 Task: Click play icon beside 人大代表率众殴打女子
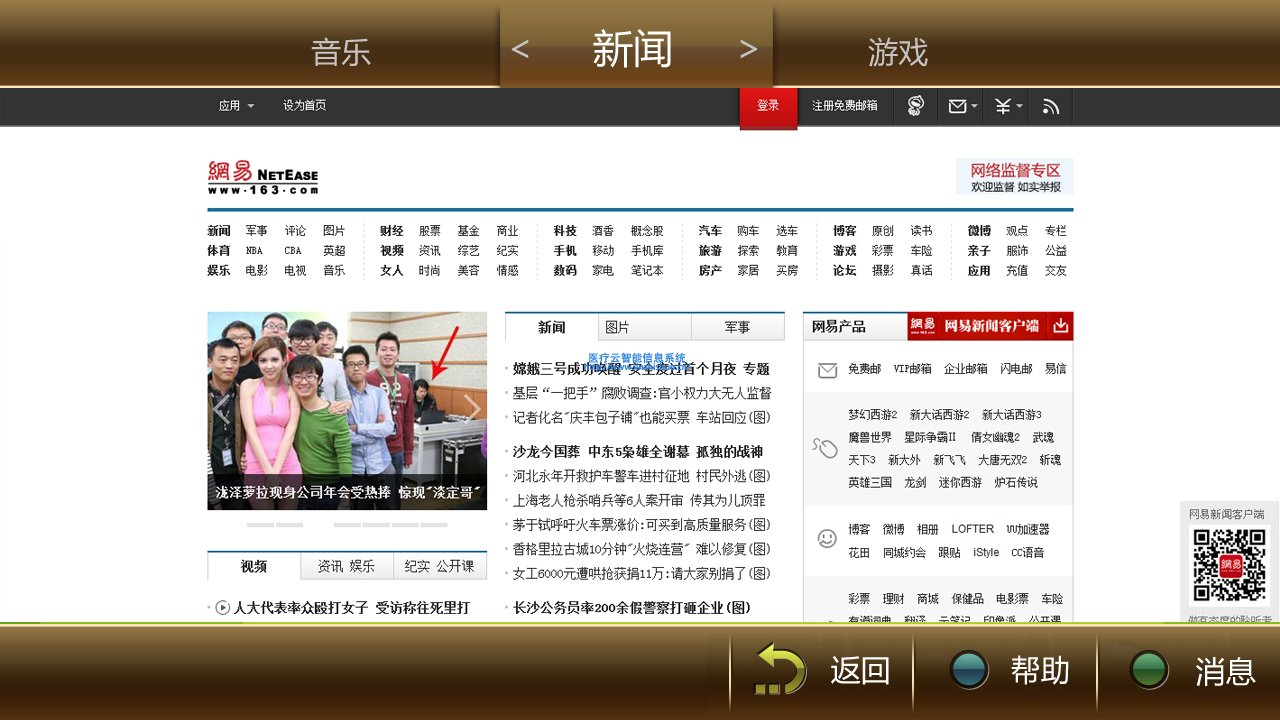[222, 607]
